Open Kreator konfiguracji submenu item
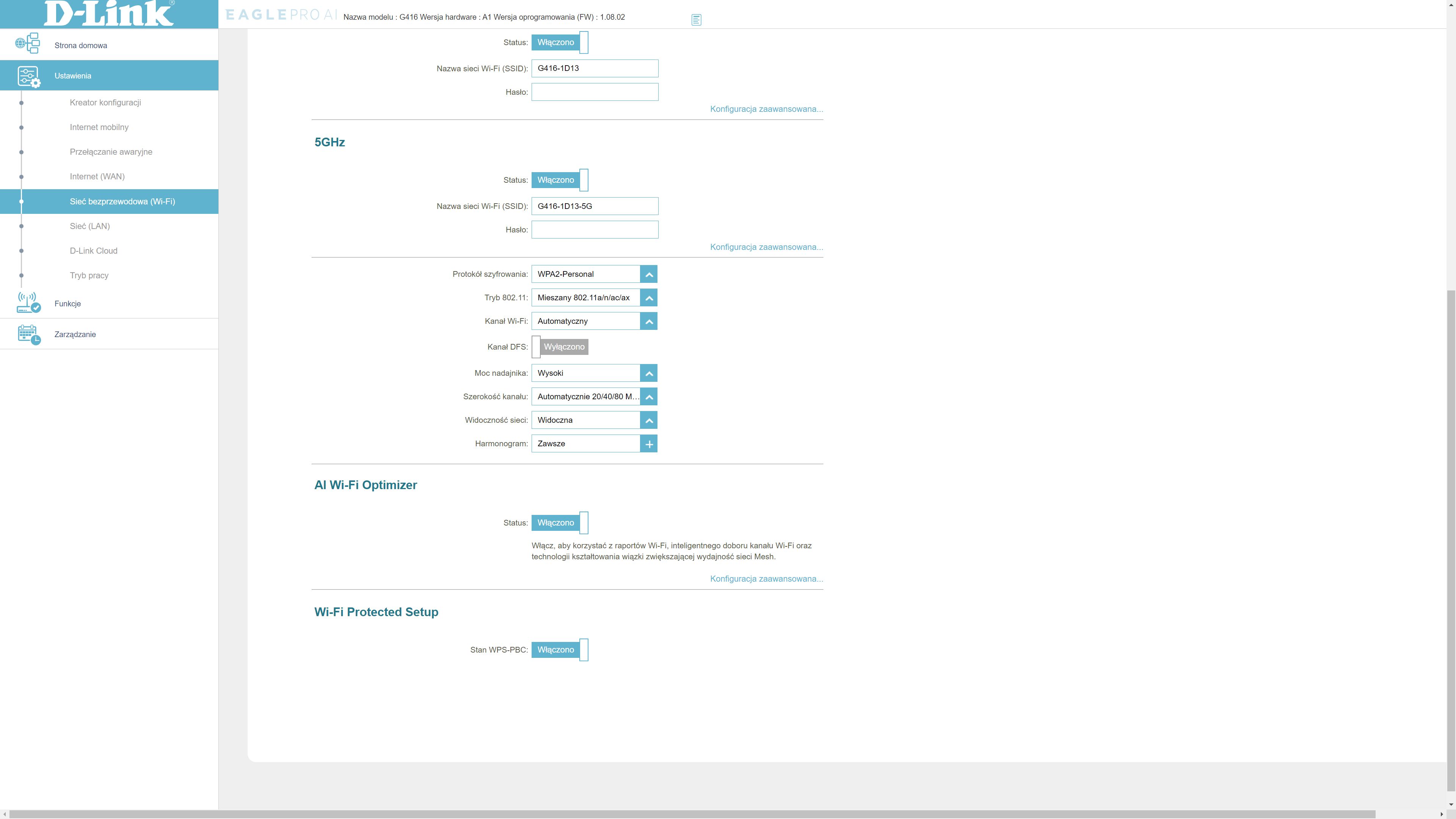The height and width of the screenshot is (819, 1456). [105, 102]
